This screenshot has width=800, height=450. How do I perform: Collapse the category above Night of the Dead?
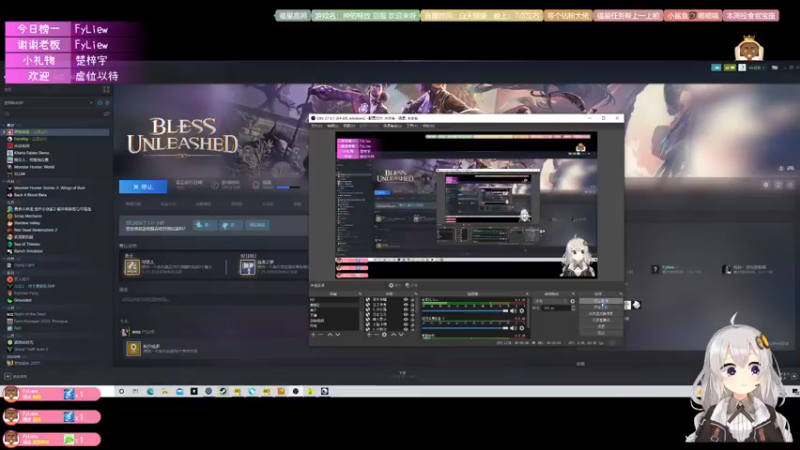[4, 307]
